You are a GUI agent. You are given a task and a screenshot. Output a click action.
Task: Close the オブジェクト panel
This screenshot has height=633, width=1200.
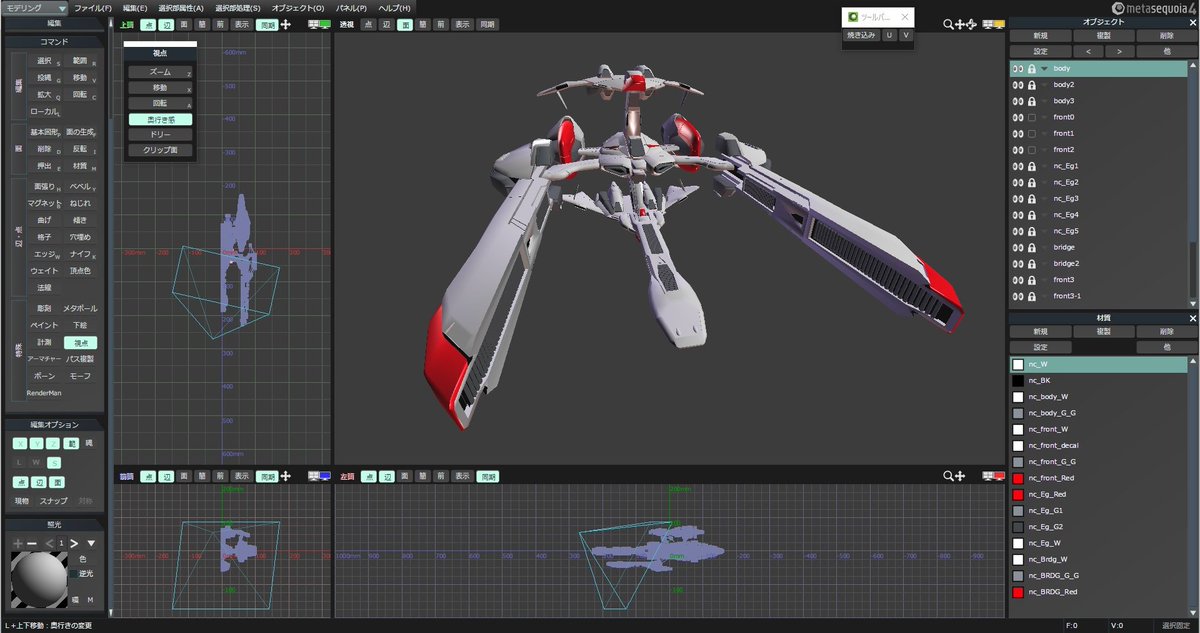point(1192,21)
